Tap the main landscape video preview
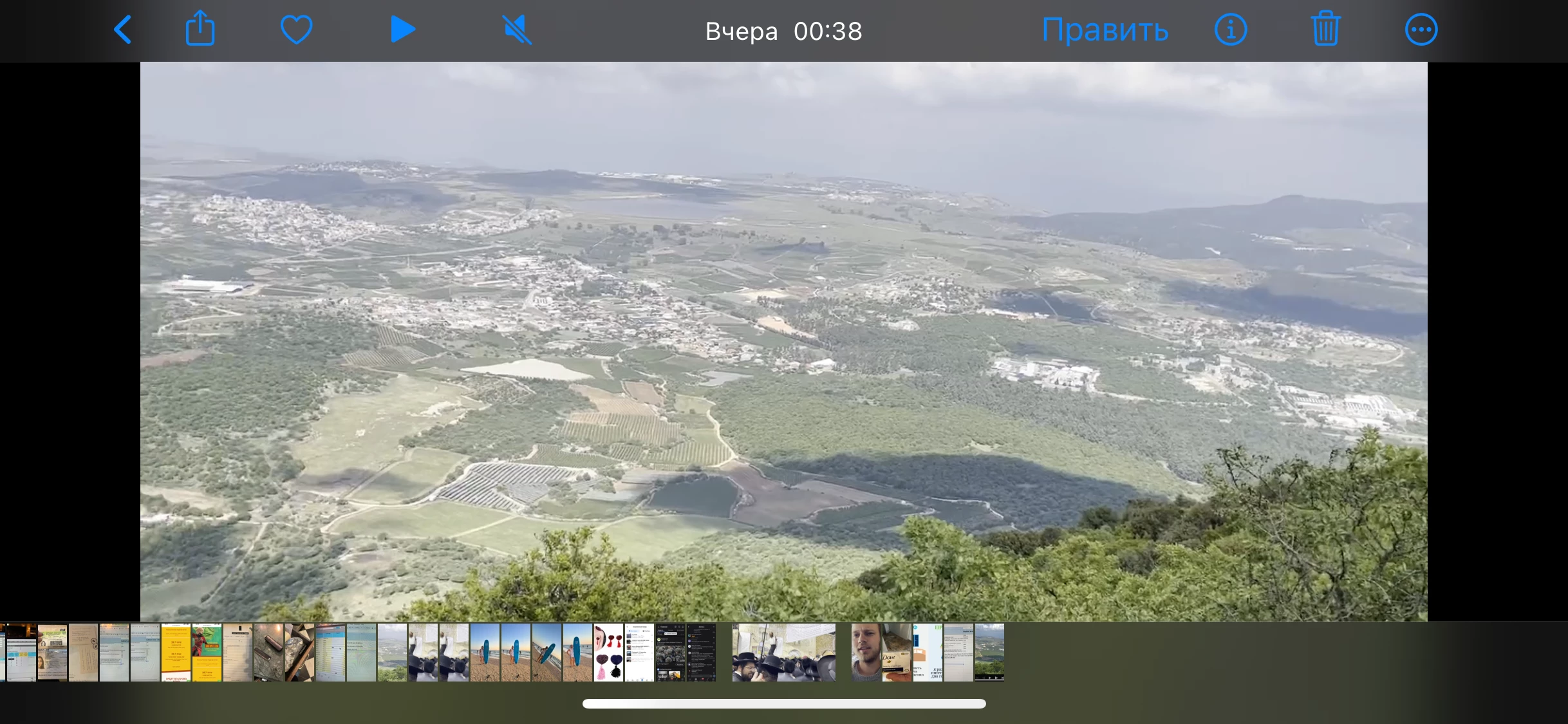Screen dimensions: 1568x724 tap(783, 341)
